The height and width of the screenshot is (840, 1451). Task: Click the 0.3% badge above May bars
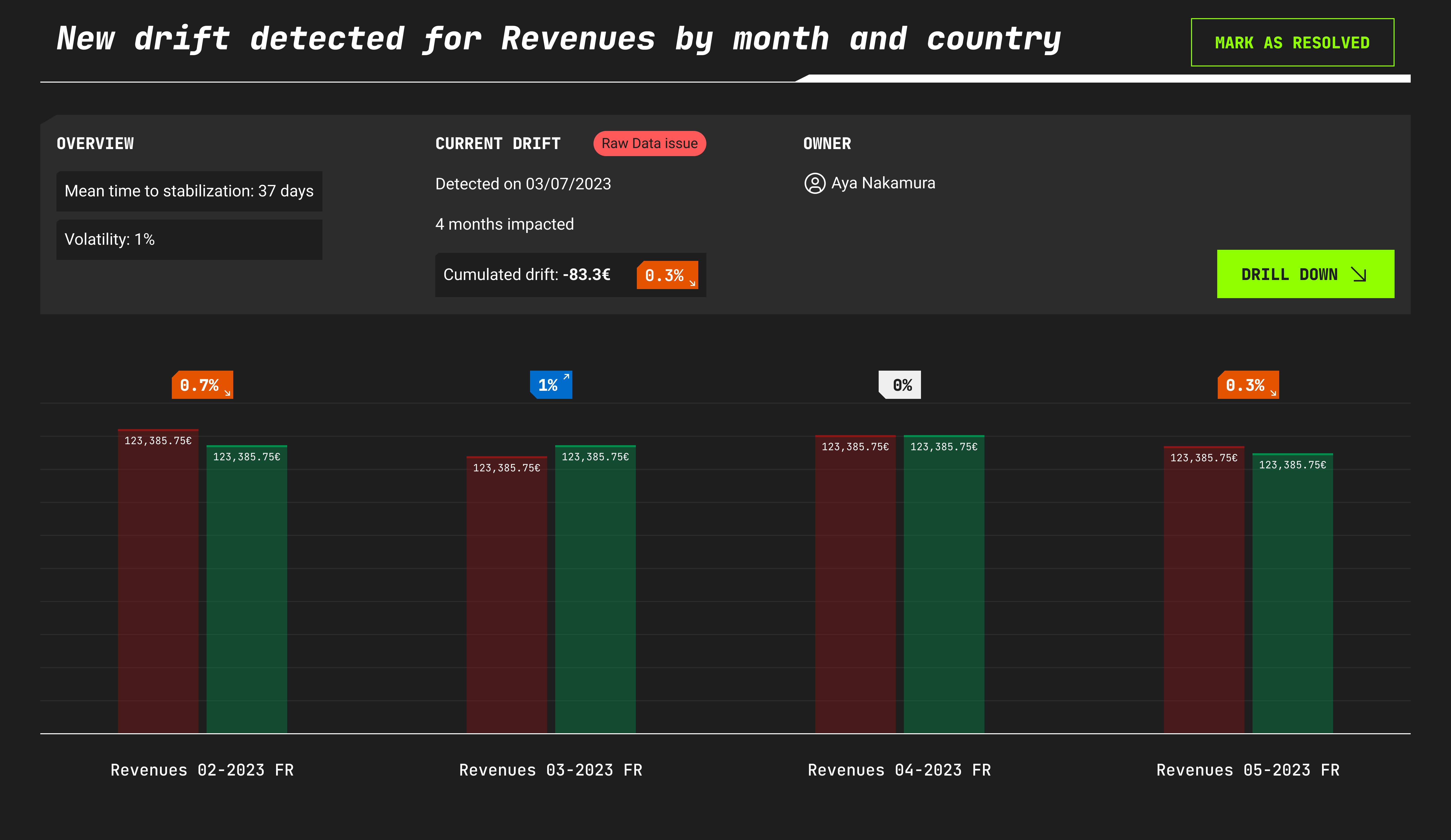(1248, 385)
